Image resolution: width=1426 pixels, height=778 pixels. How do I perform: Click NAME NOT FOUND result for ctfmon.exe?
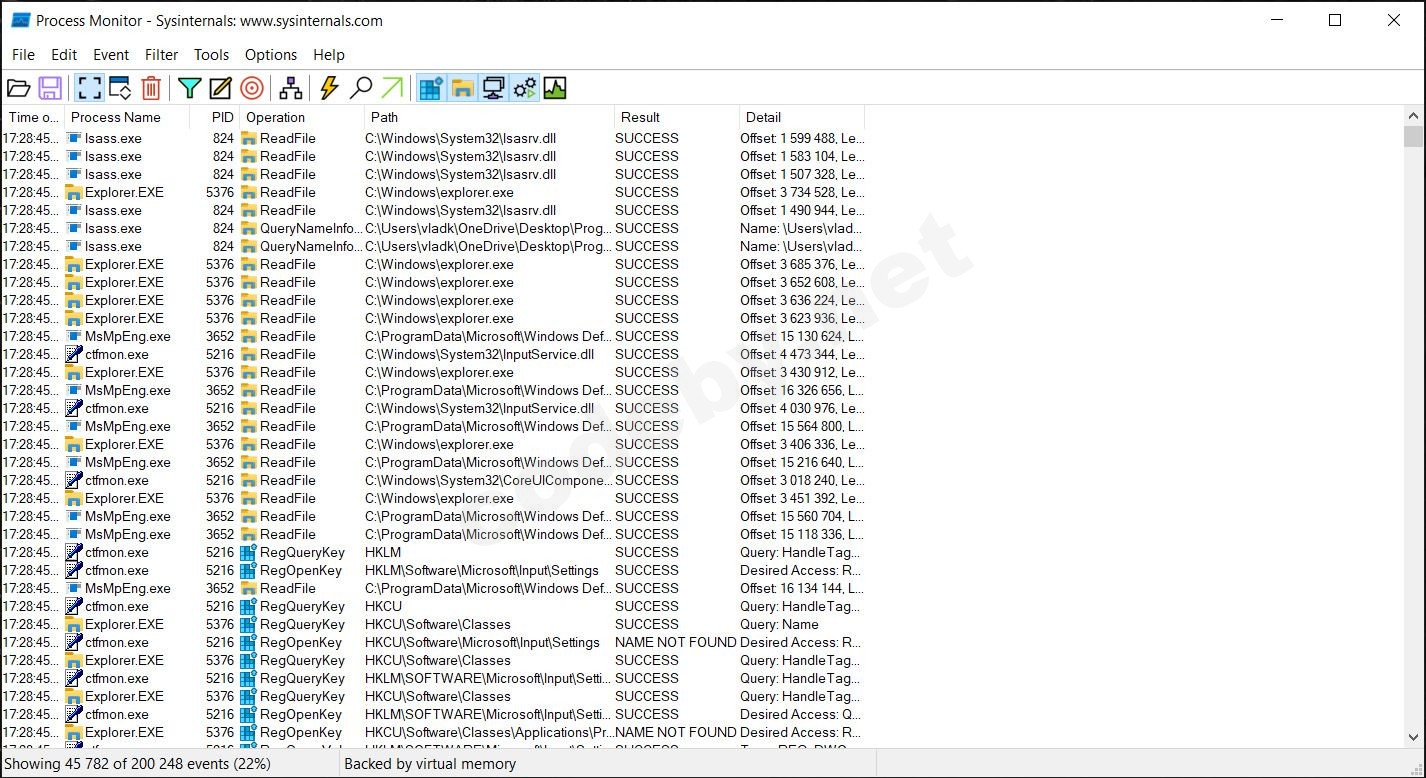pos(676,642)
